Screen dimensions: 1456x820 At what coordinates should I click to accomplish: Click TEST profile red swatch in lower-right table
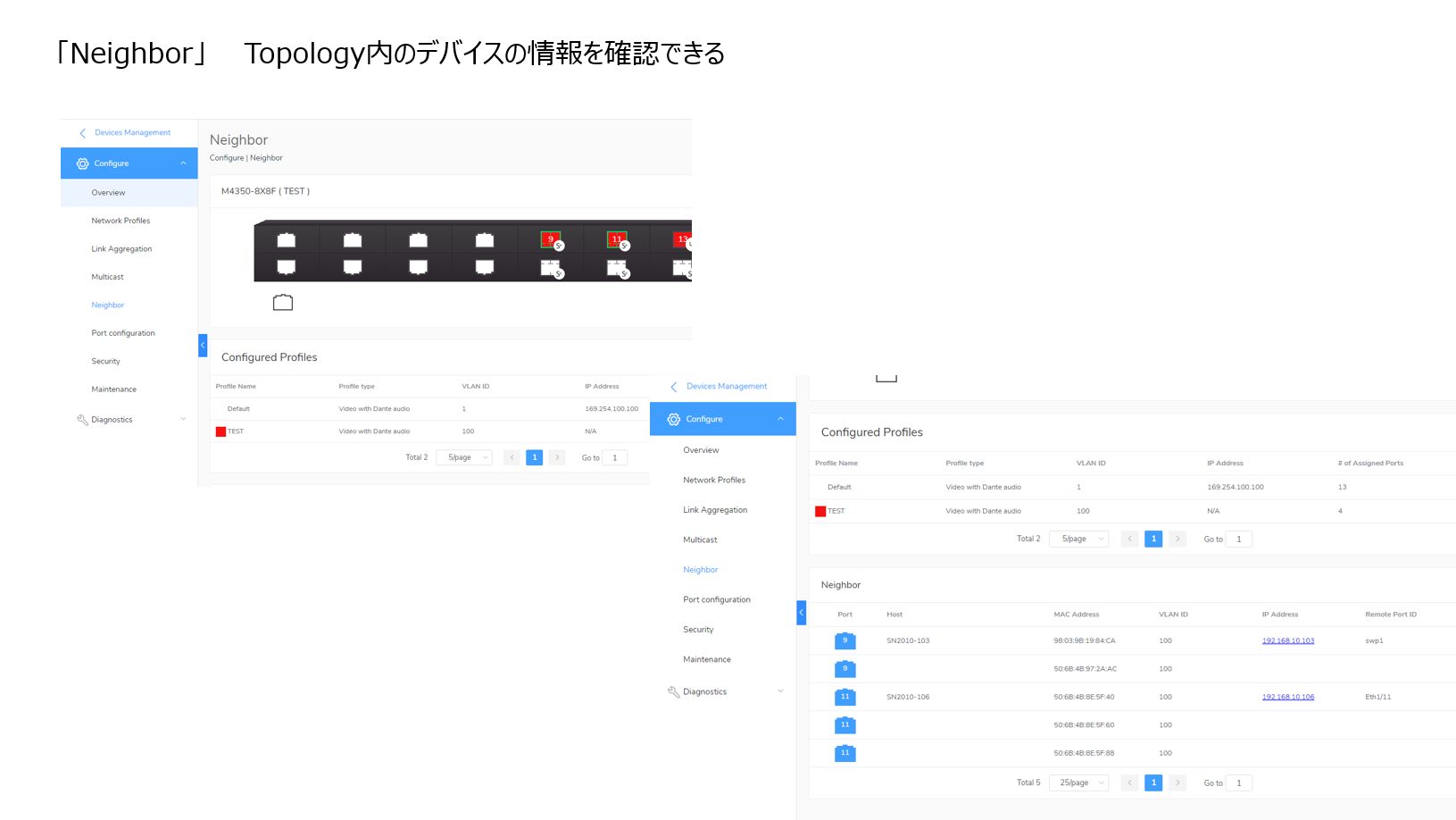pyautogui.click(x=820, y=512)
